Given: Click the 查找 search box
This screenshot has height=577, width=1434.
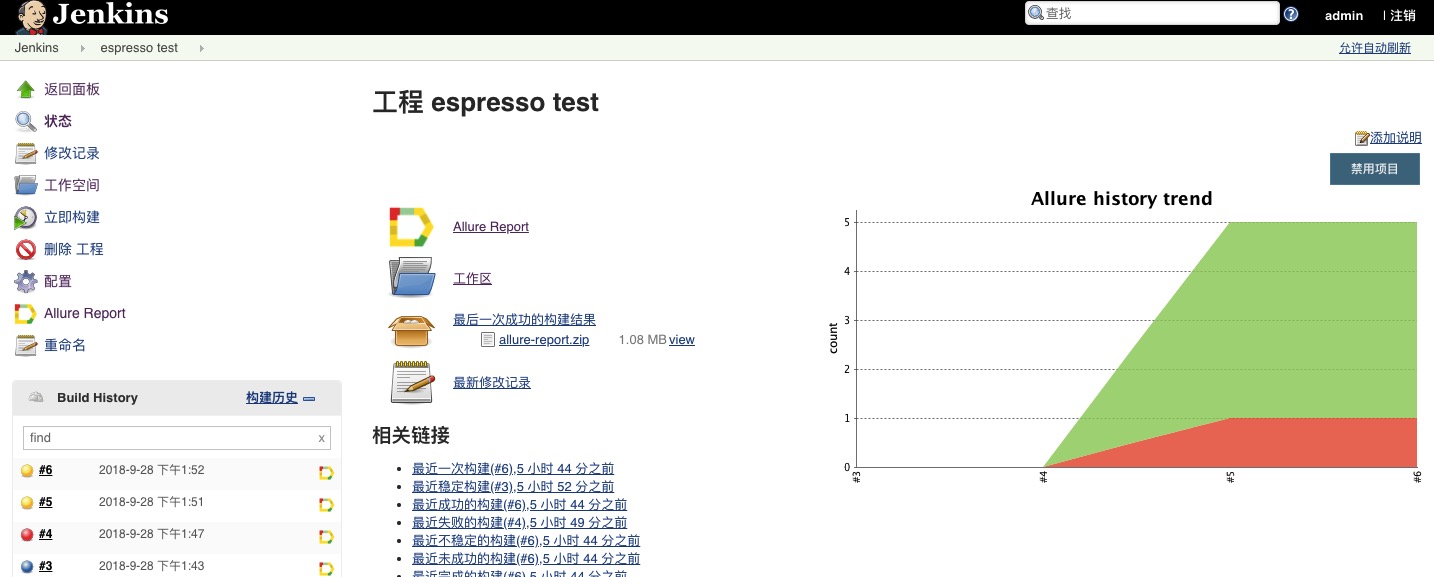Looking at the screenshot, I should [x=1152, y=14].
